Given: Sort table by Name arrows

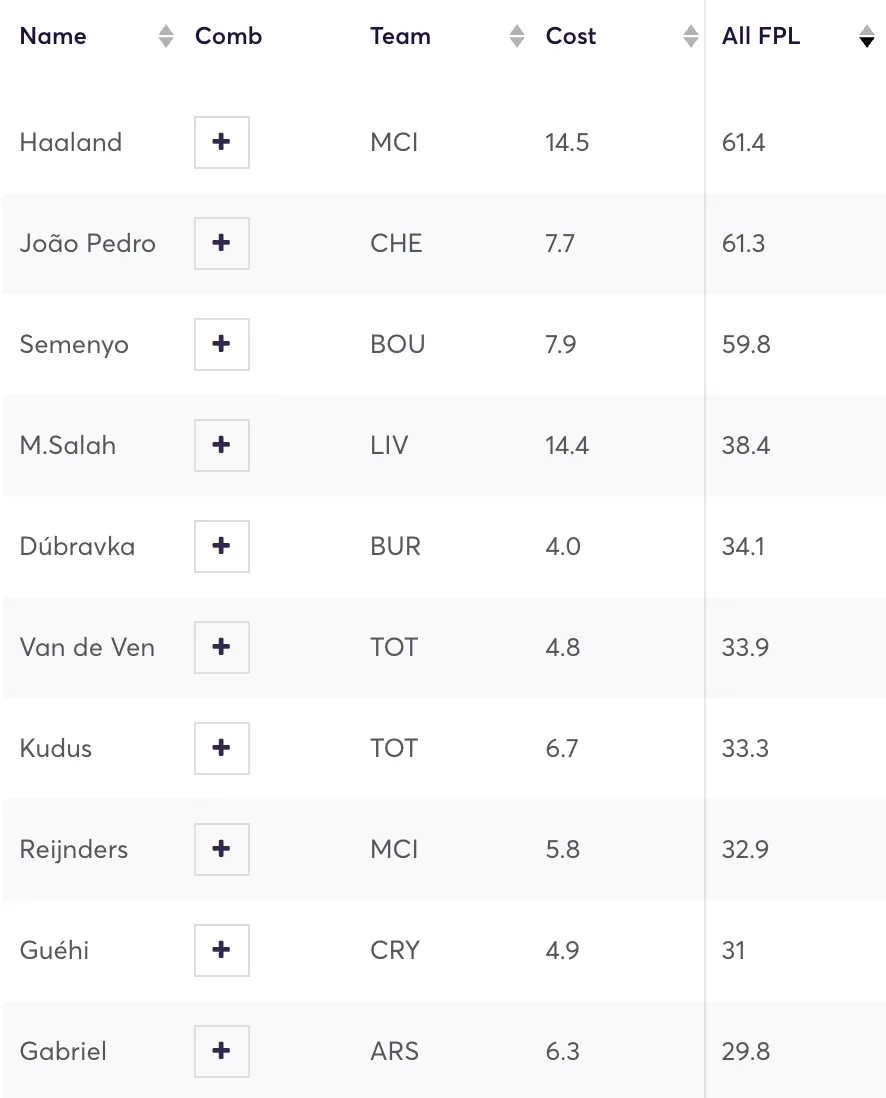Looking at the screenshot, I should click(166, 37).
